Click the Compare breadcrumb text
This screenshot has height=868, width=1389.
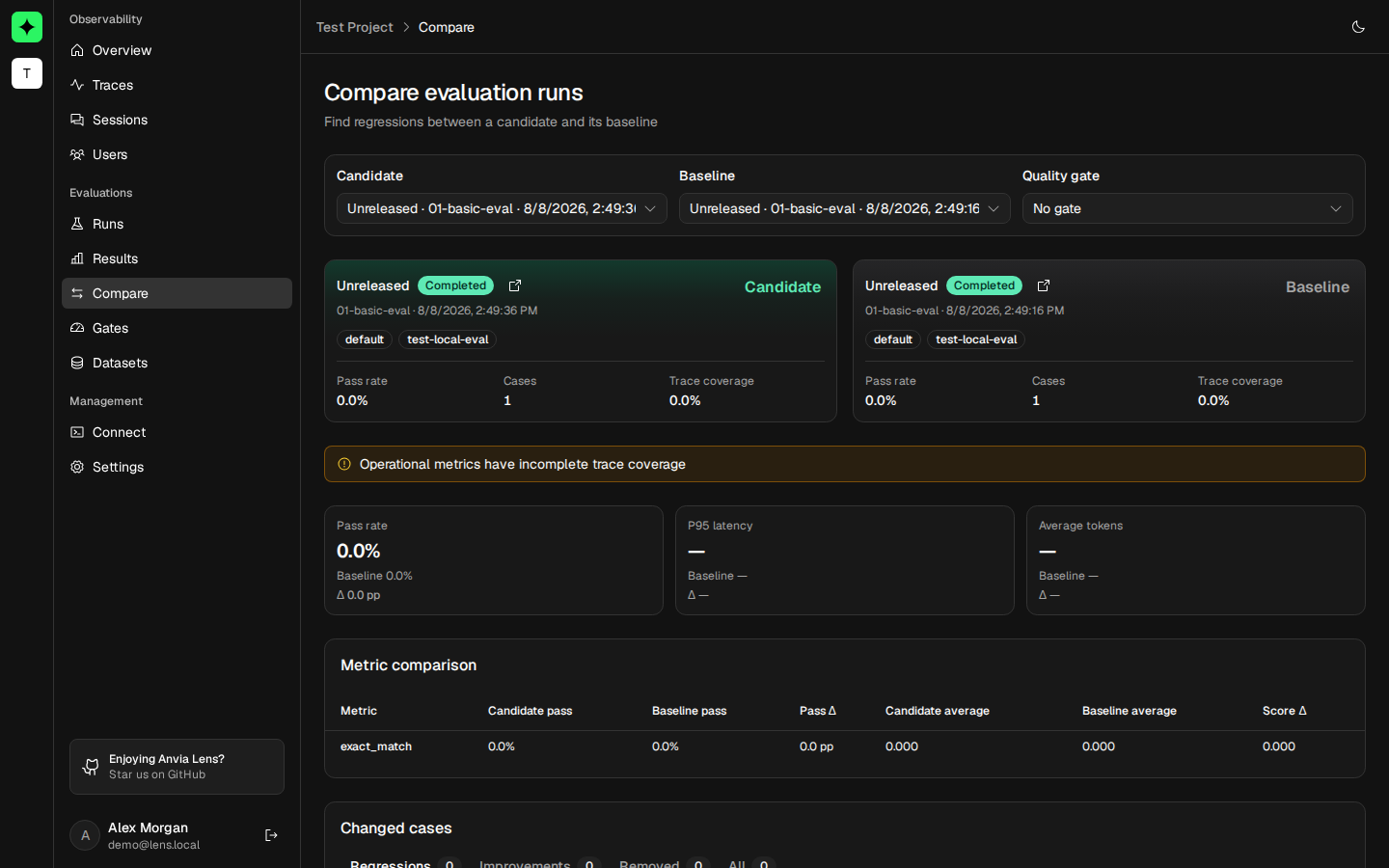pyautogui.click(x=447, y=27)
